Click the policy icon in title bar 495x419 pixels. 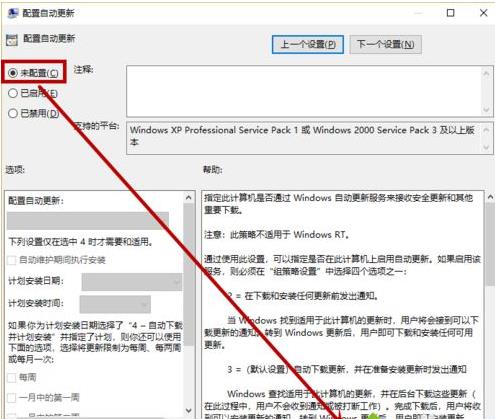(13, 13)
